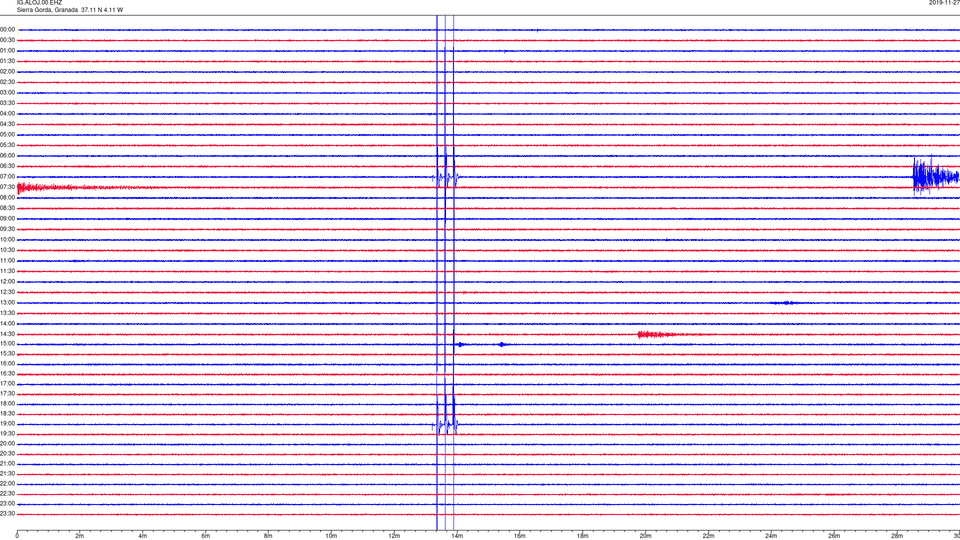
Task: Select the 12:30 row label
Action: 7,292
